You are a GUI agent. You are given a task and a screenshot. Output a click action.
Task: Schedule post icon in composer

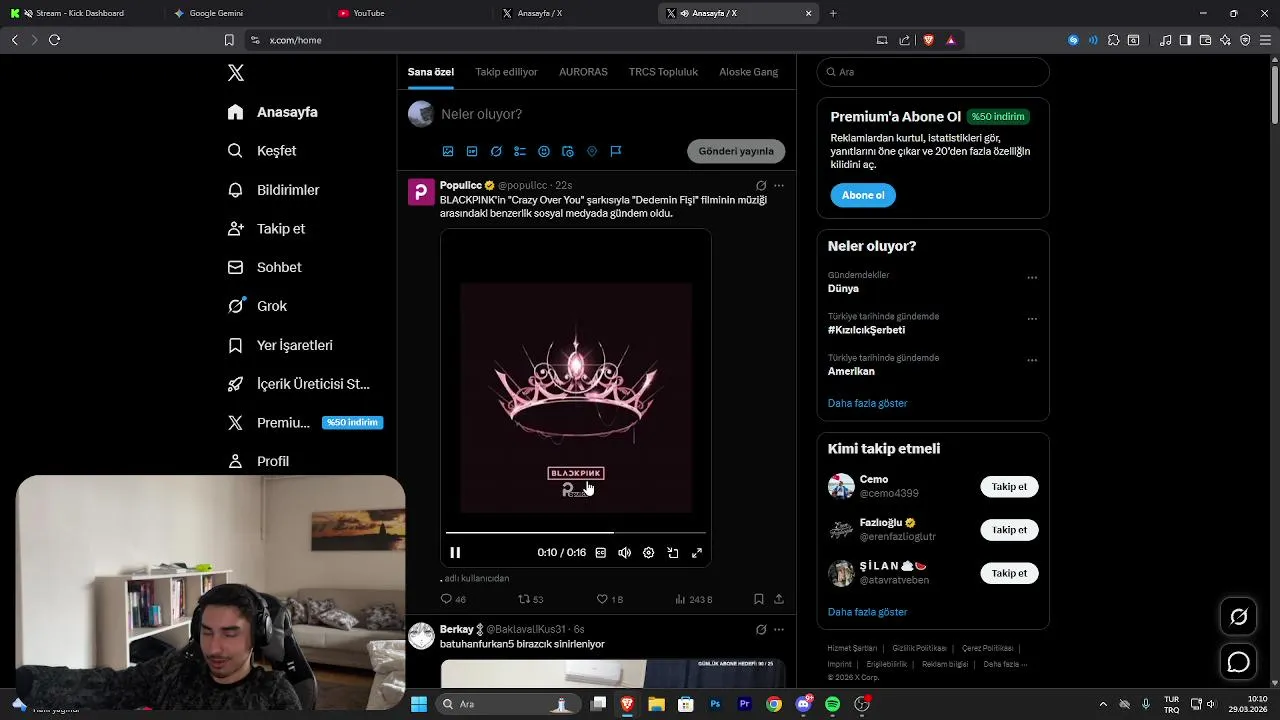tap(568, 151)
